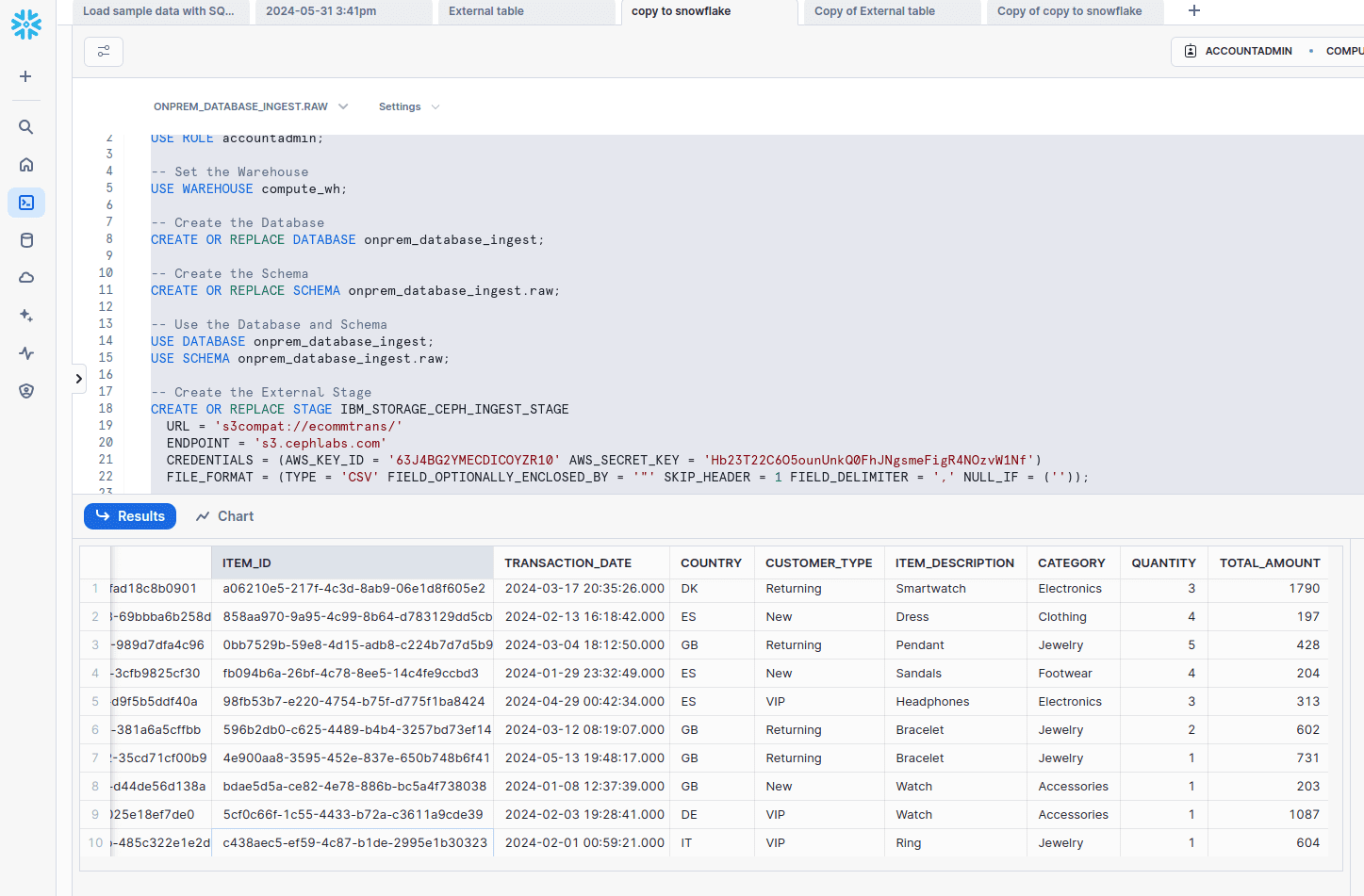Image resolution: width=1364 pixels, height=896 pixels.
Task: Expand the ONPREM_DATABASE_INGEST.RAW context dropdown
Action: click(251, 106)
